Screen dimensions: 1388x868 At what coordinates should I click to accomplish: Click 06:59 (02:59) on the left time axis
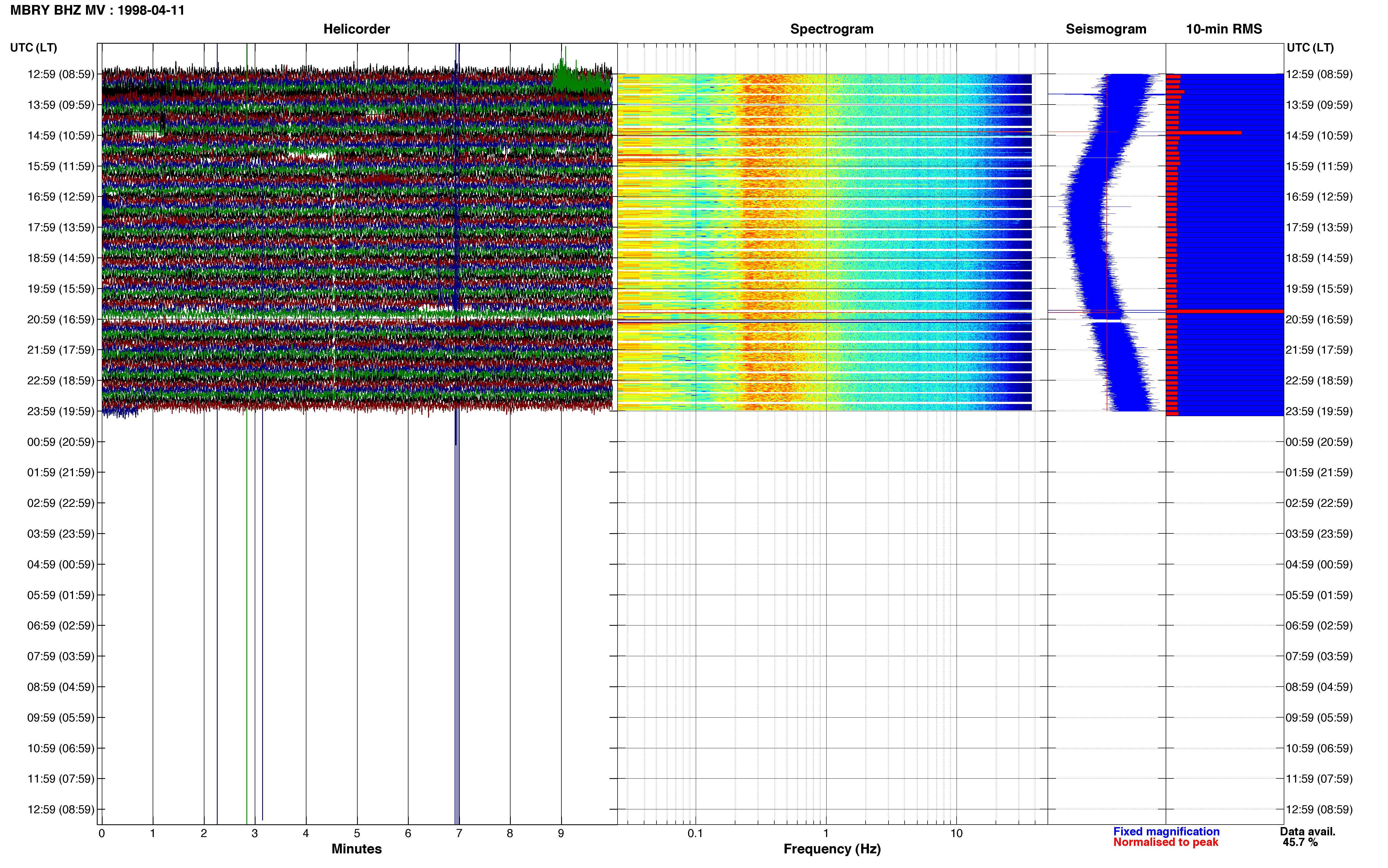coord(61,626)
